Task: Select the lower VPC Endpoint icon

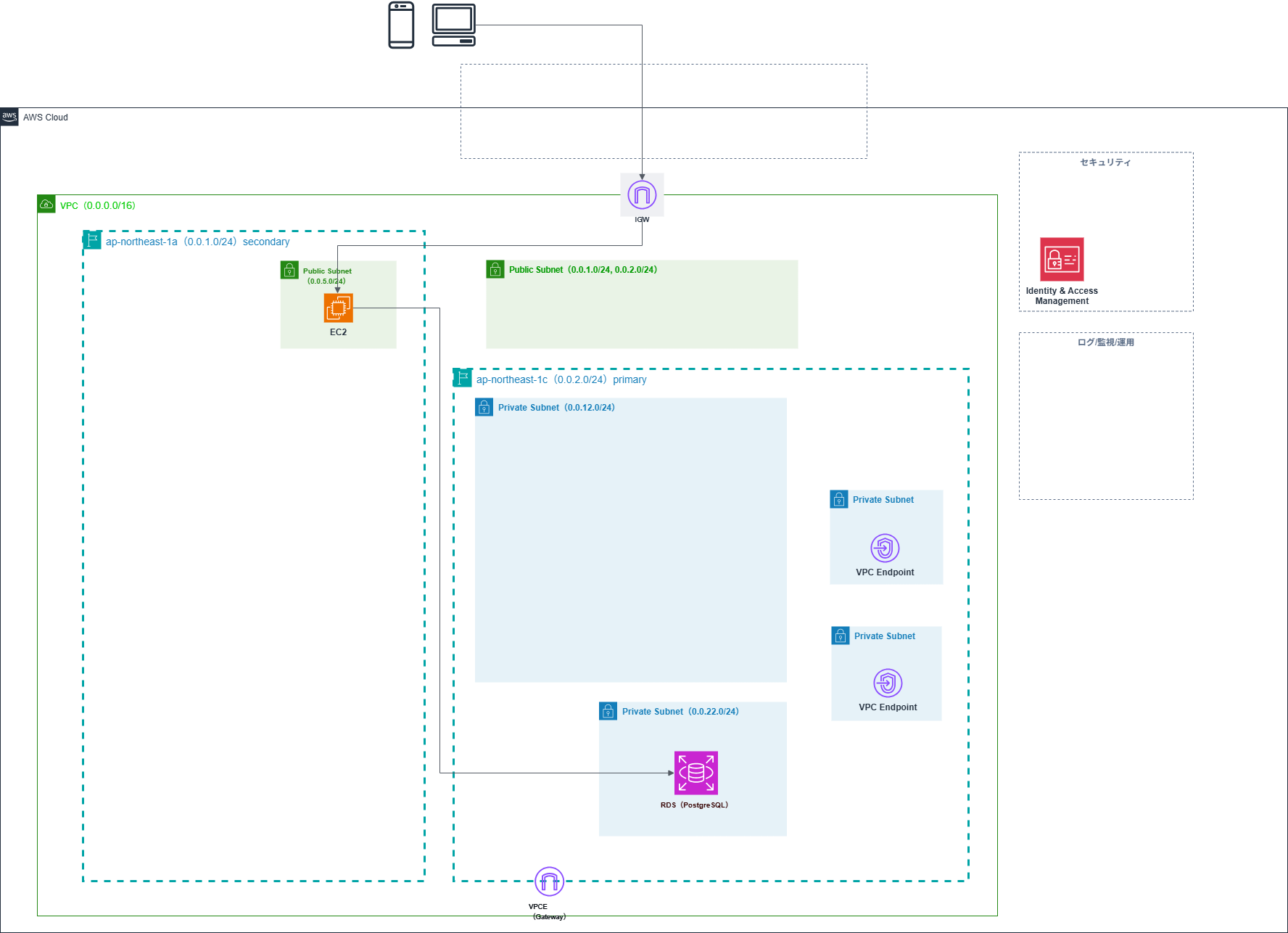Action: tap(888, 683)
